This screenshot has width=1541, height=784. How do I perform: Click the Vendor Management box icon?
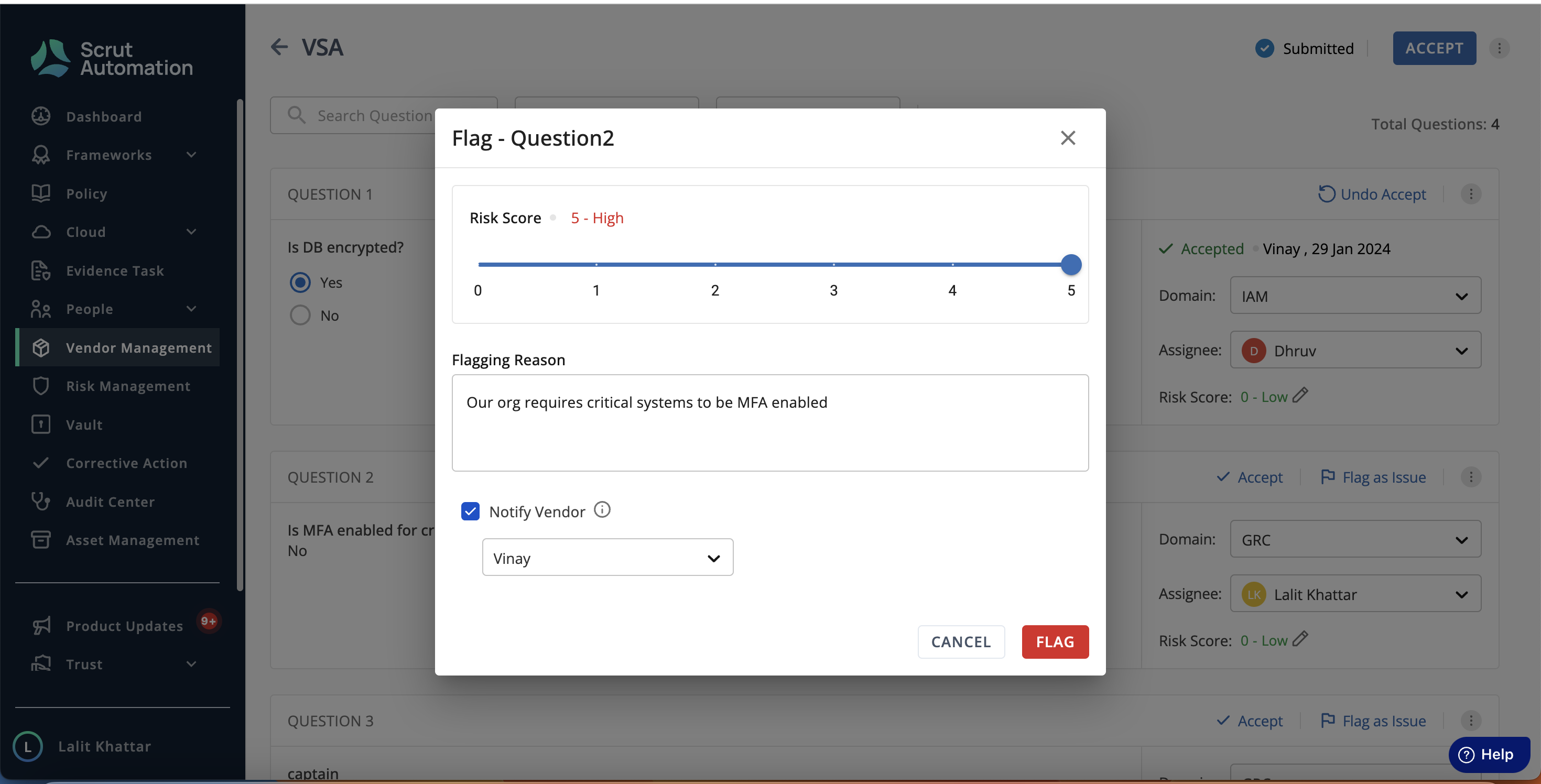(41, 347)
